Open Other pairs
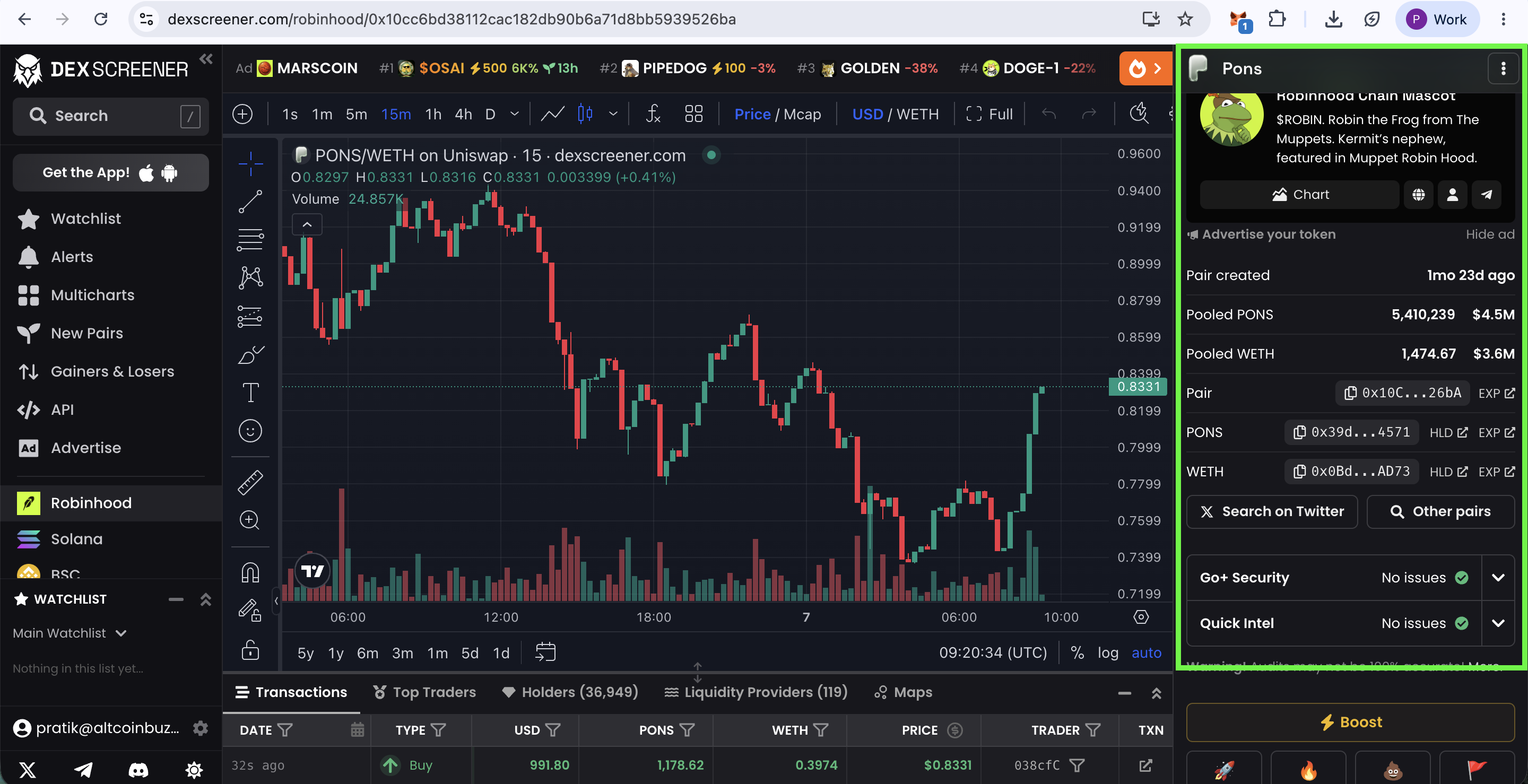Image resolution: width=1528 pixels, height=784 pixels. pyautogui.click(x=1440, y=511)
